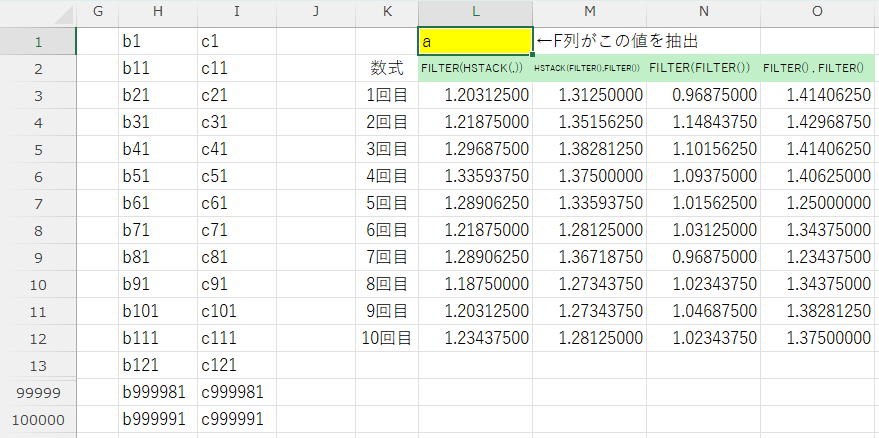Click value 1.29687500
The width and height of the screenshot is (879, 438).
[x=475, y=149]
